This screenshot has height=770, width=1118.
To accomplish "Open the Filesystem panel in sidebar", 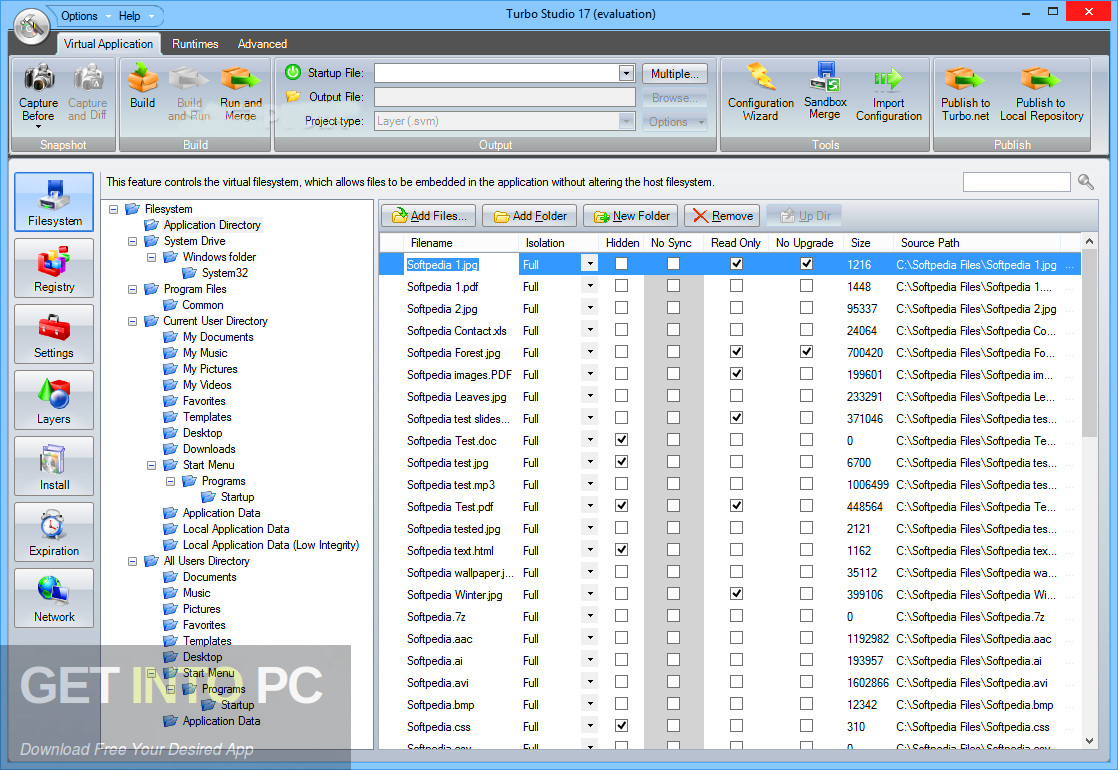I will click(x=54, y=202).
